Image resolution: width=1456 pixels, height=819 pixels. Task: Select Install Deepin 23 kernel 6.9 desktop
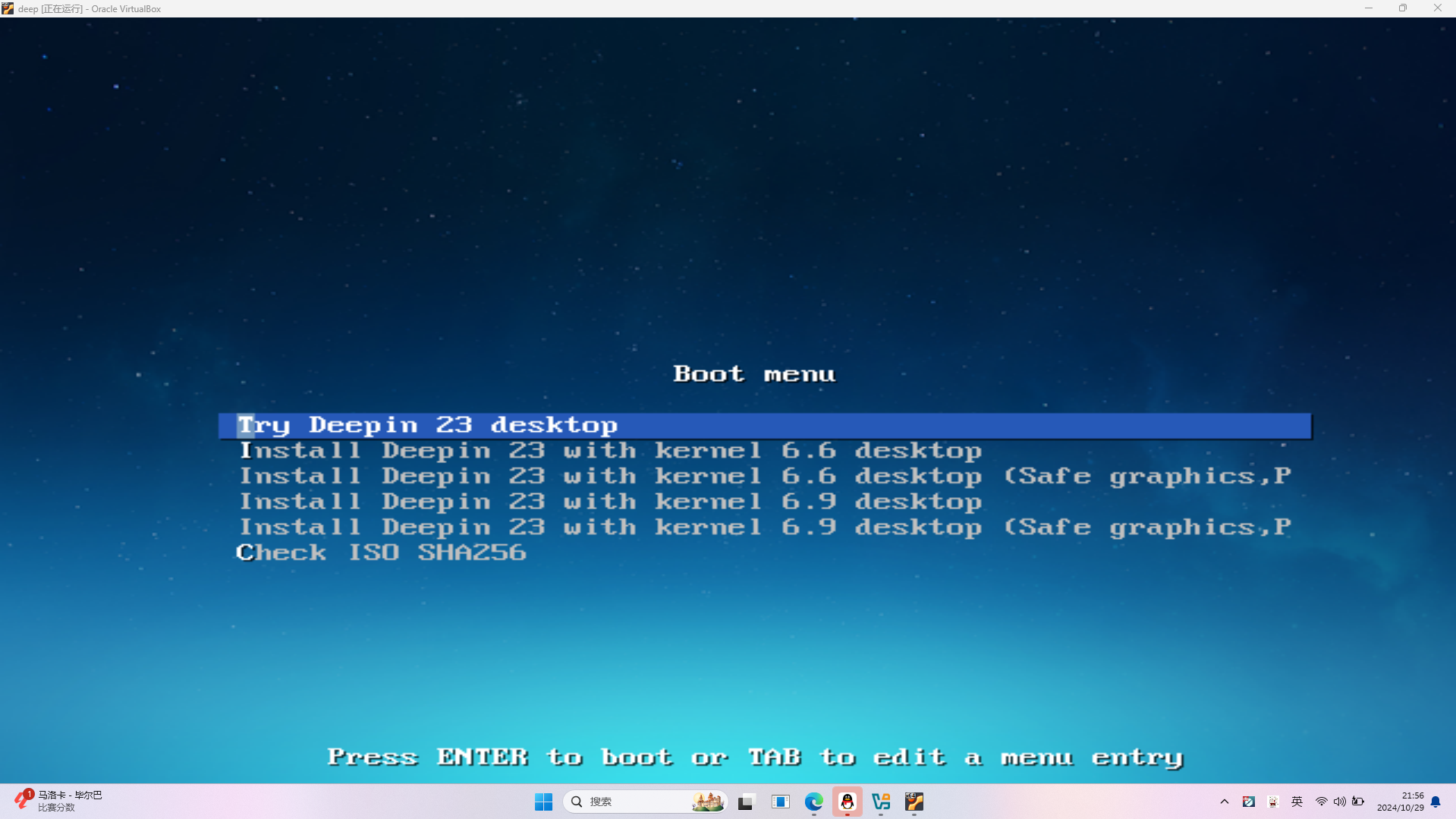(611, 502)
